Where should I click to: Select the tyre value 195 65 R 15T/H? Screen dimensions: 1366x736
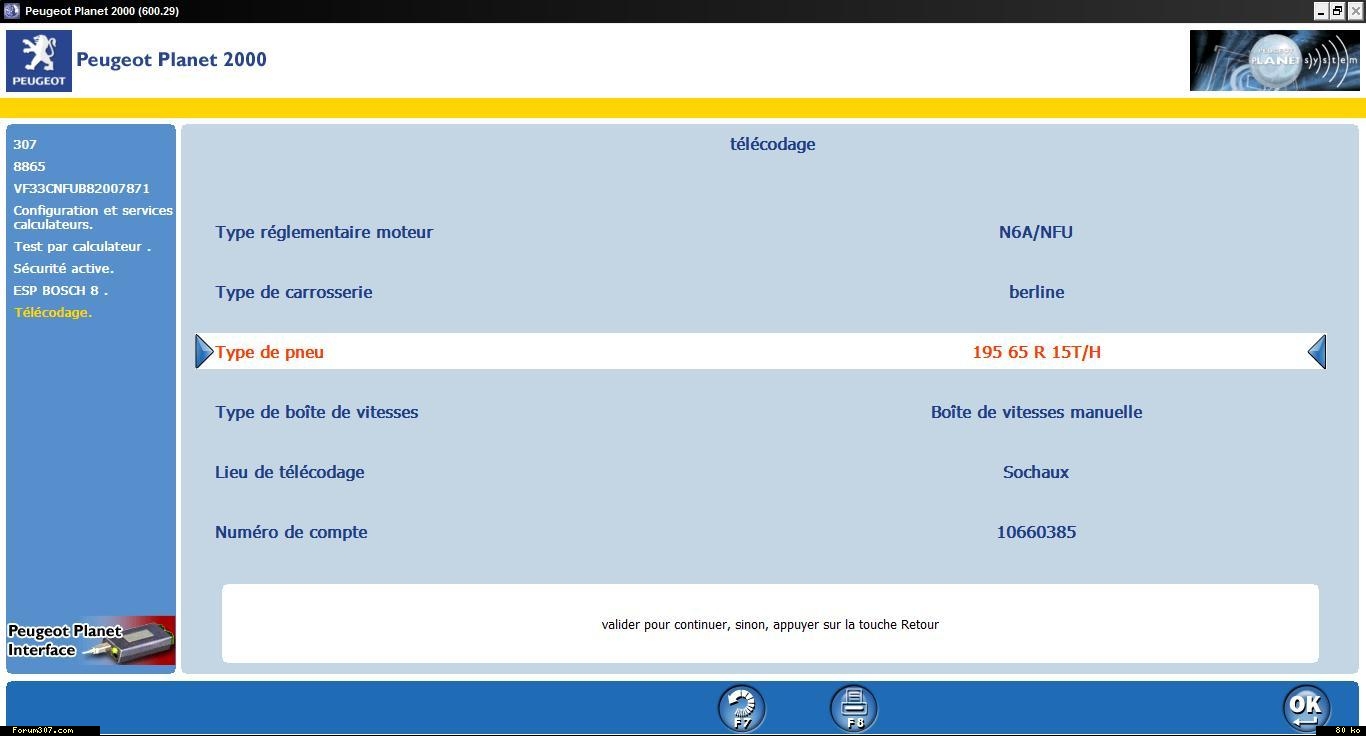pos(1036,352)
